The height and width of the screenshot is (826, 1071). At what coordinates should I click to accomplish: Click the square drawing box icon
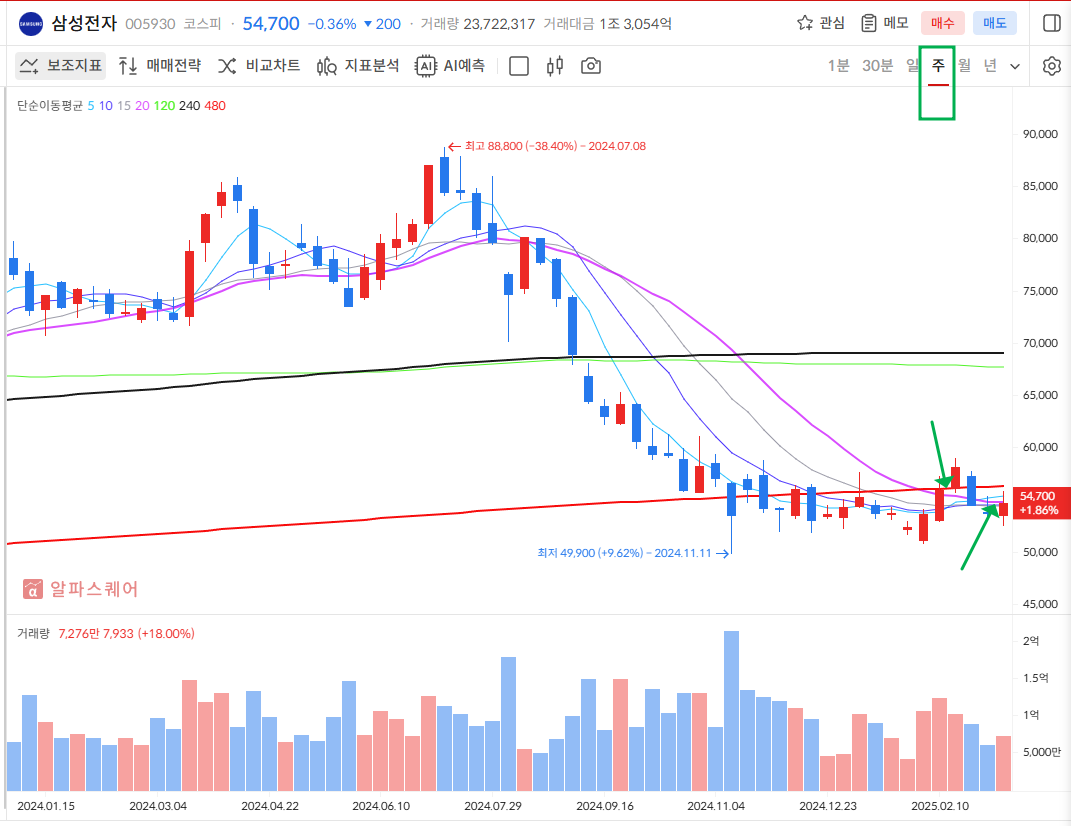[519, 66]
